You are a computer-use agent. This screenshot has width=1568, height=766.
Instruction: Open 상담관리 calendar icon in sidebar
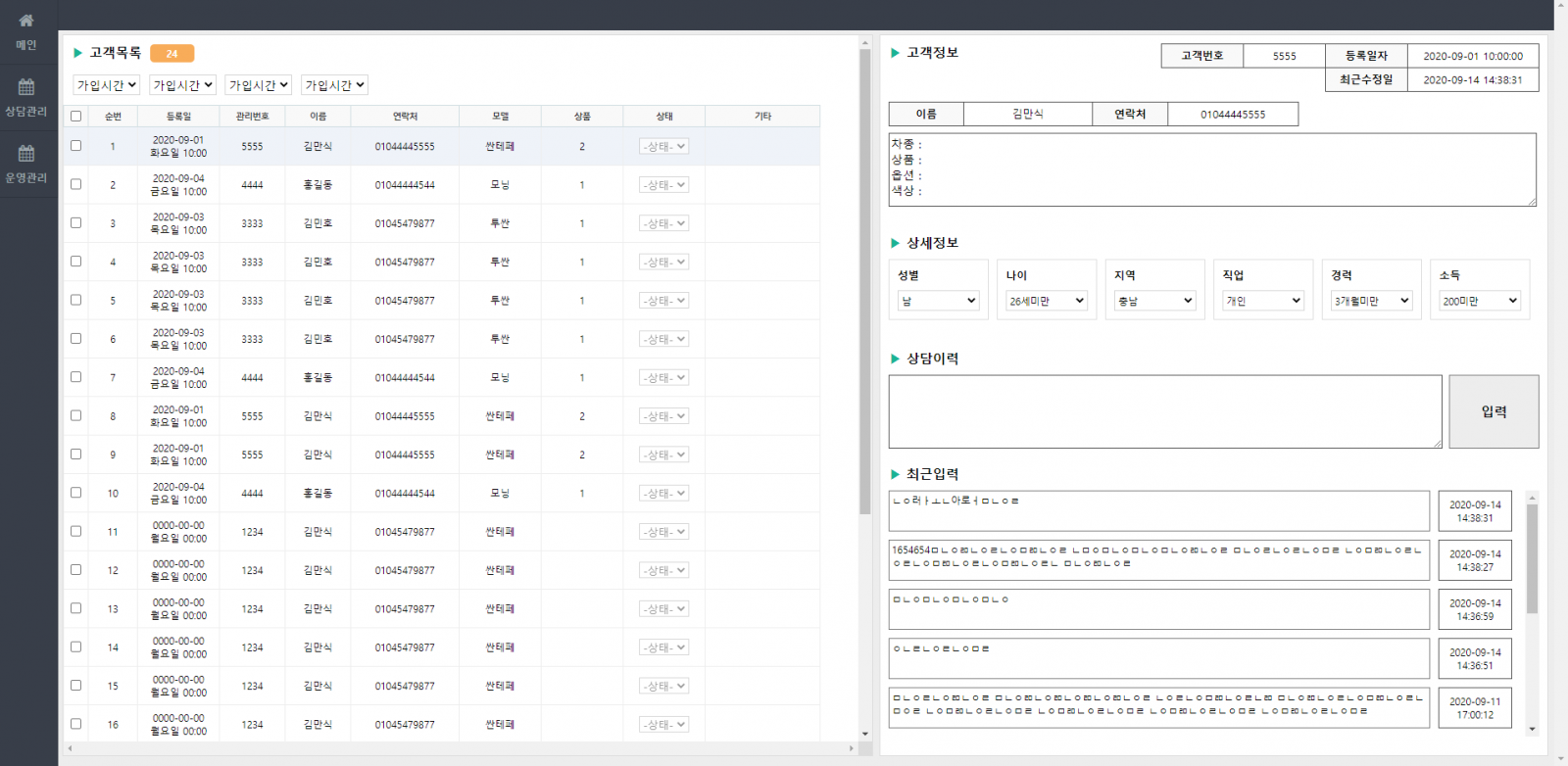[26, 87]
